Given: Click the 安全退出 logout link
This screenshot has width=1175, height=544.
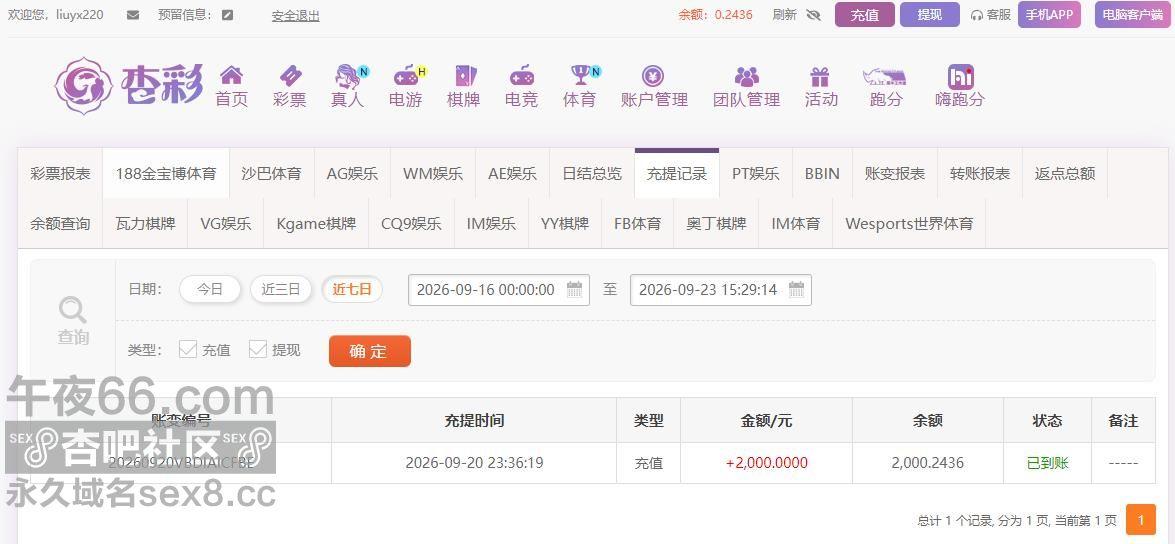Looking at the screenshot, I should [295, 15].
